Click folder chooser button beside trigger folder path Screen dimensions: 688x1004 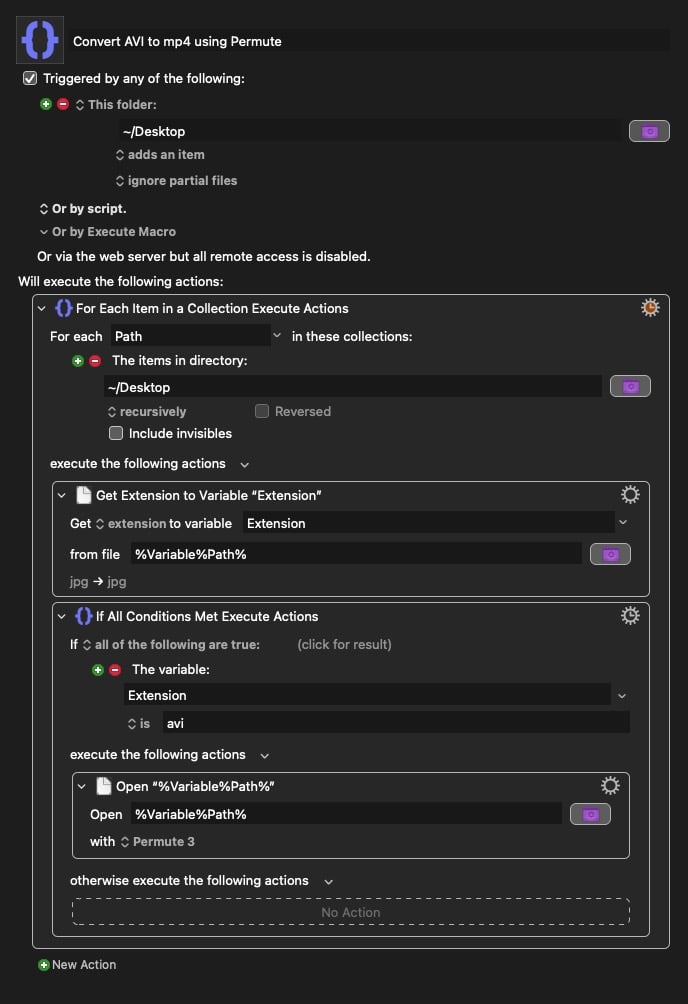(x=649, y=131)
